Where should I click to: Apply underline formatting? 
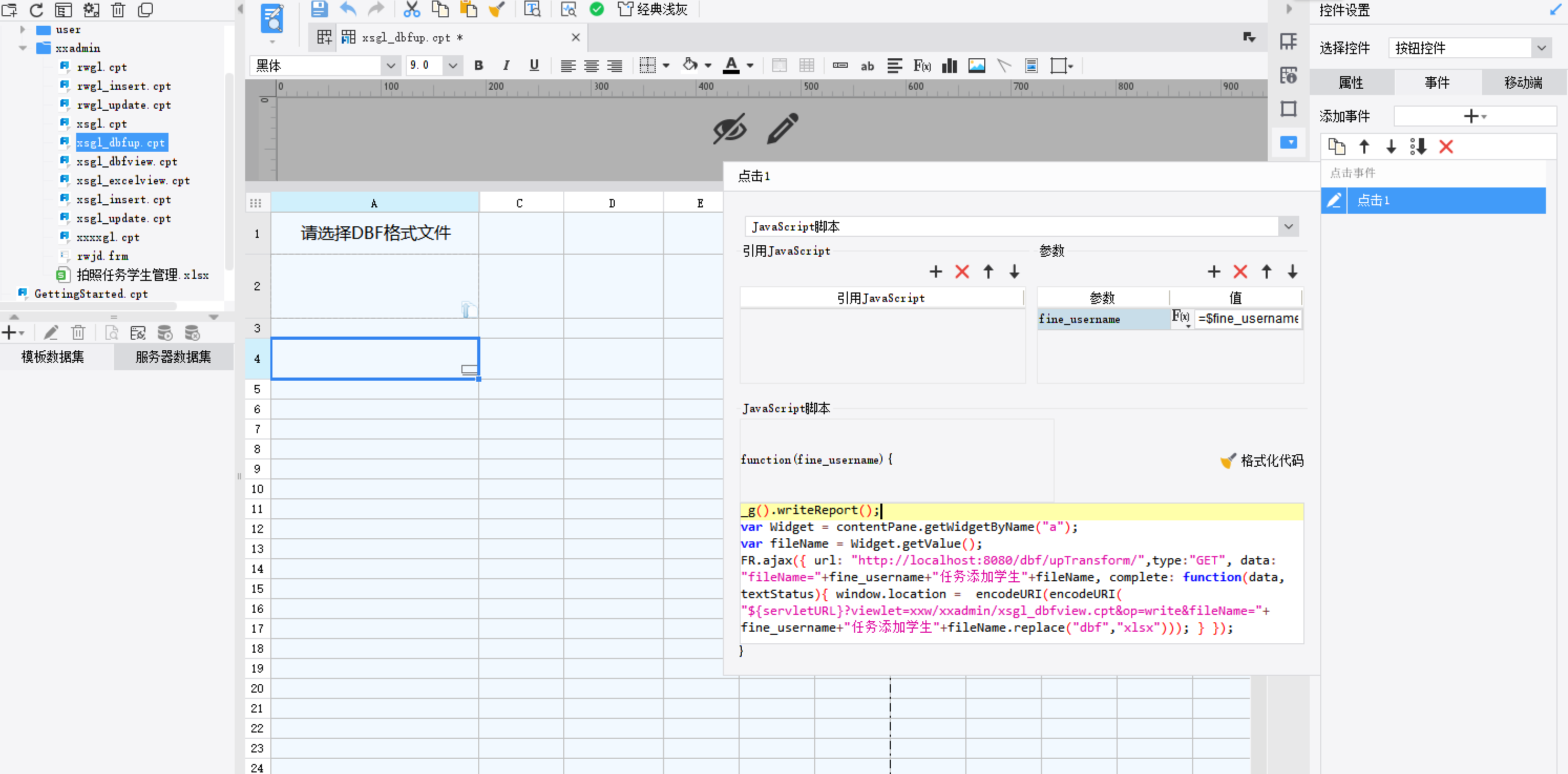[x=534, y=66]
